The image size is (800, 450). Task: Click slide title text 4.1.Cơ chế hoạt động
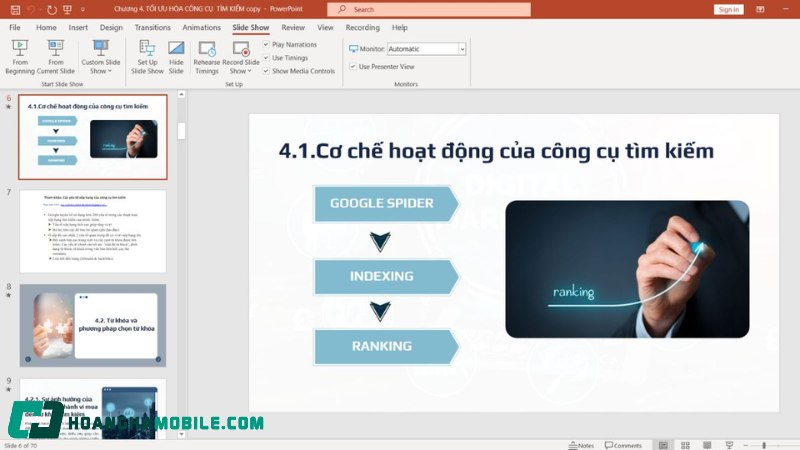point(496,151)
